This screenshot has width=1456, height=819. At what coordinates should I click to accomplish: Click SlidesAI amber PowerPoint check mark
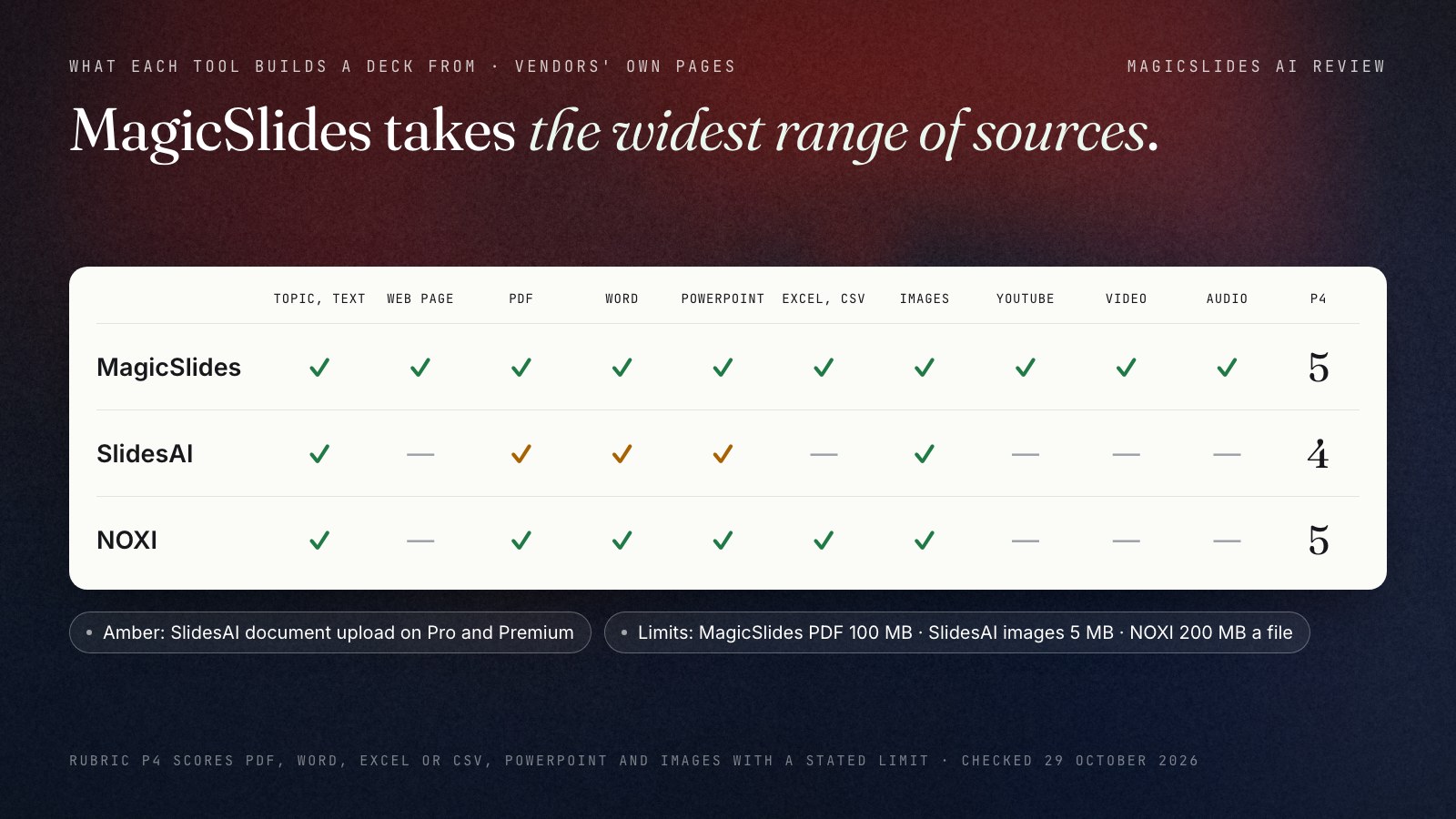723,454
